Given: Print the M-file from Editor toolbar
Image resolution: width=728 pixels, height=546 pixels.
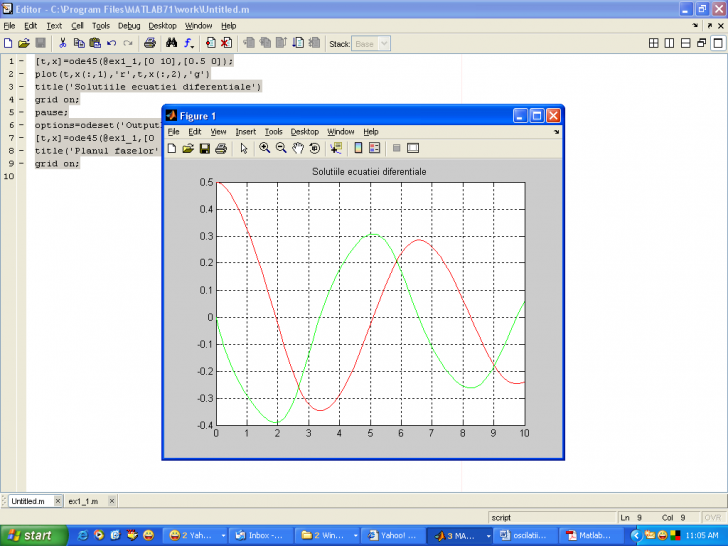Looking at the screenshot, I should (x=150, y=44).
